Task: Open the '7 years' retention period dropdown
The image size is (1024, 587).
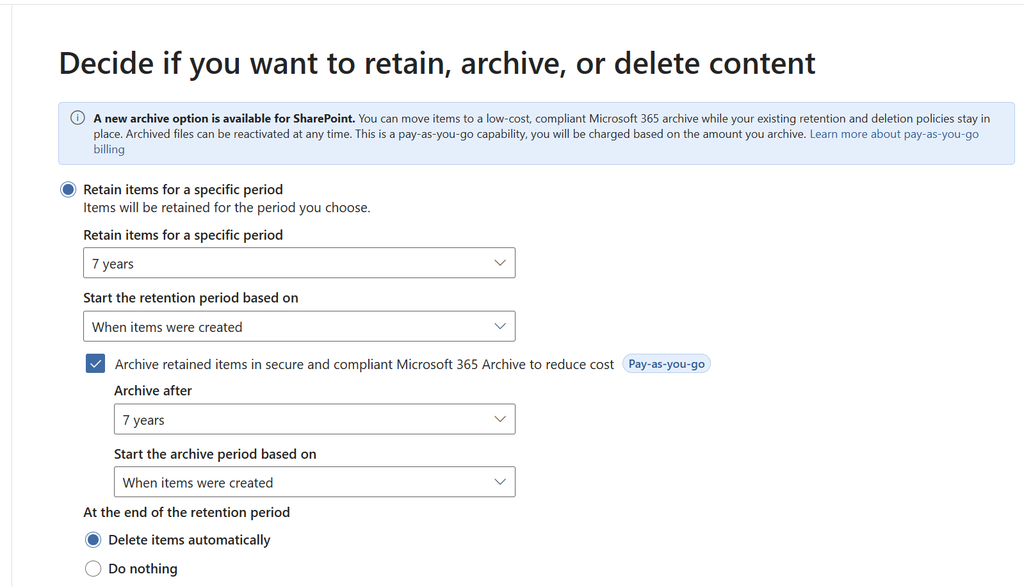Action: tap(299, 263)
